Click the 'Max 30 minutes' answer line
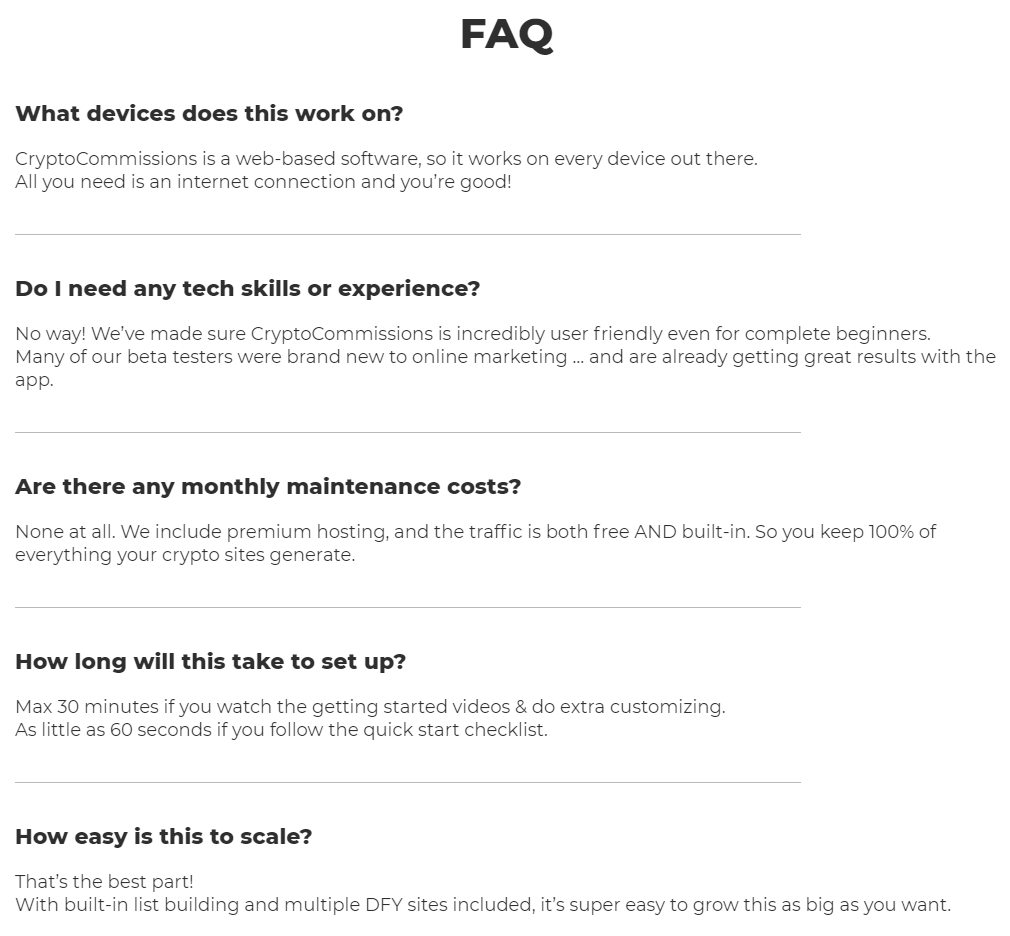1010x936 pixels. coord(370,707)
